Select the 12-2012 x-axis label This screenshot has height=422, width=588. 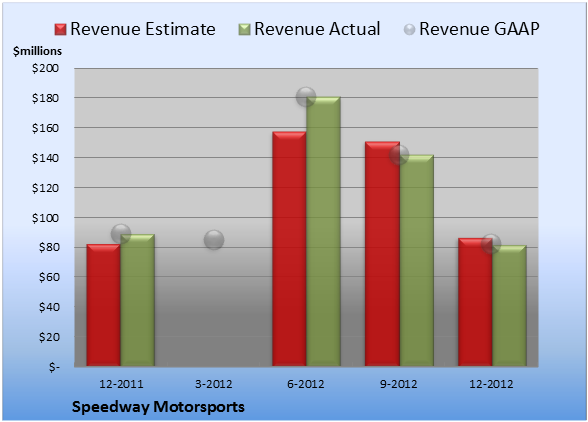(x=491, y=384)
